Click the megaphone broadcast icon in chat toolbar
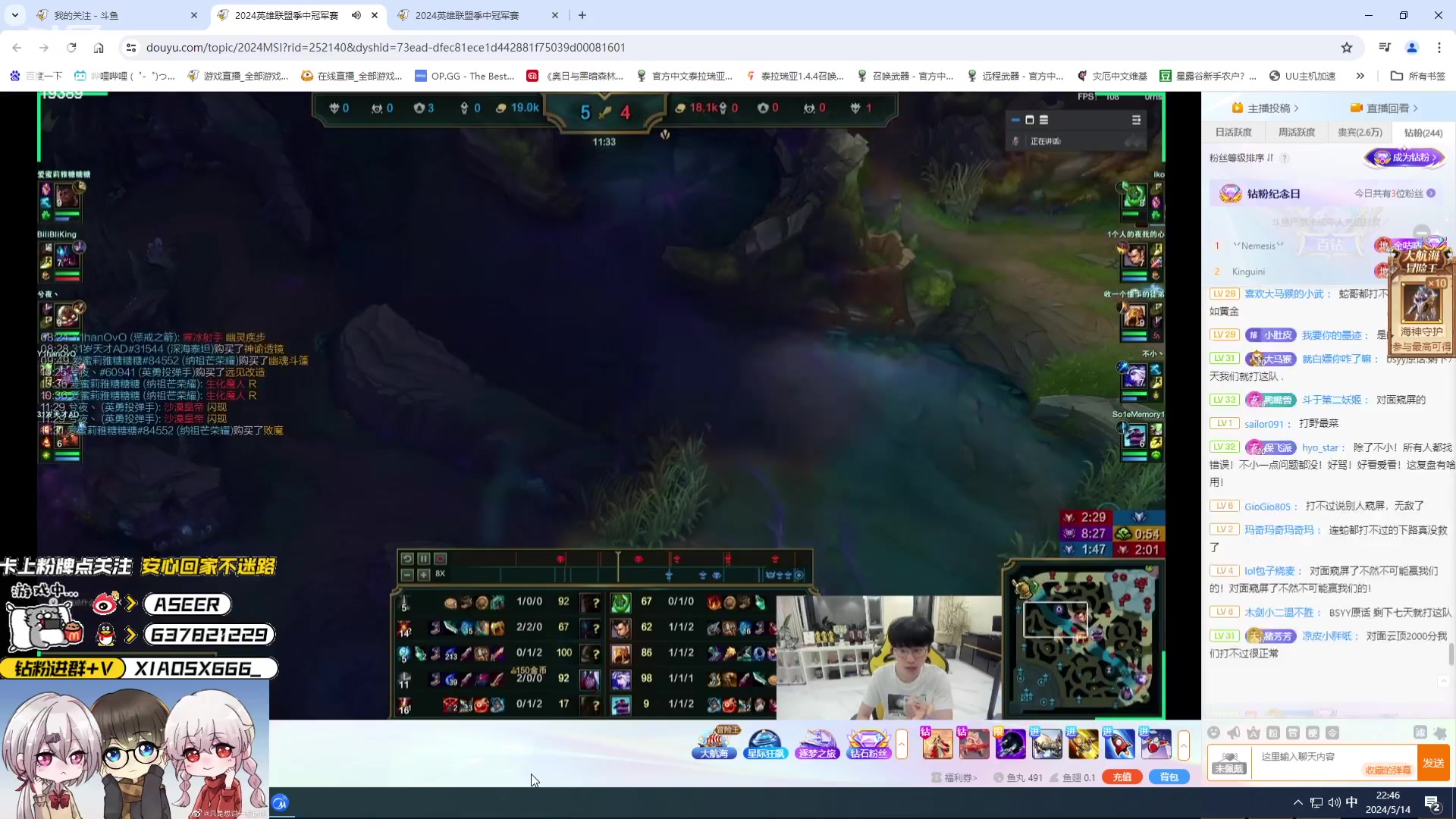The height and width of the screenshot is (819, 1456). pyautogui.click(x=1234, y=733)
